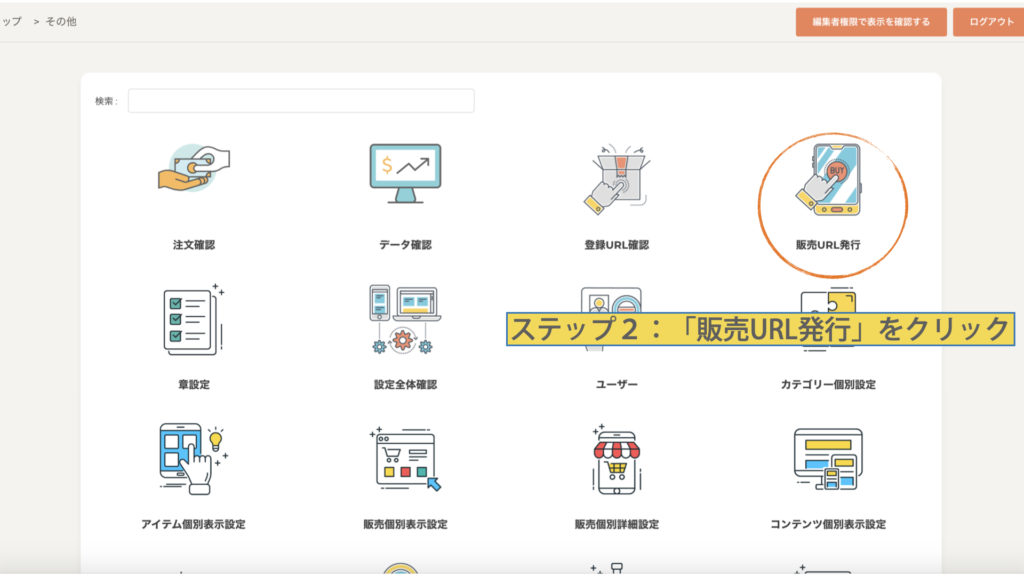Open the 販売個別詳細設定 storefront phone icon

click(616, 458)
